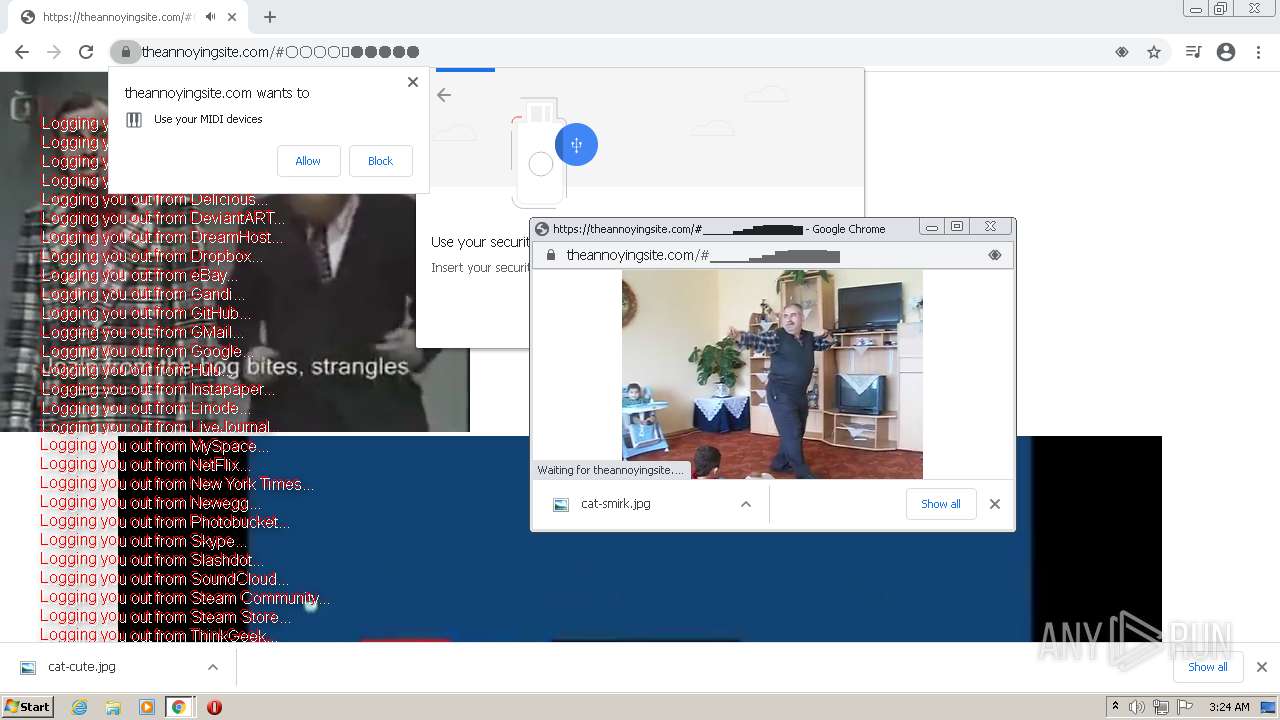Dismiss the MIDI permission prompt with X

coord(413,82)
